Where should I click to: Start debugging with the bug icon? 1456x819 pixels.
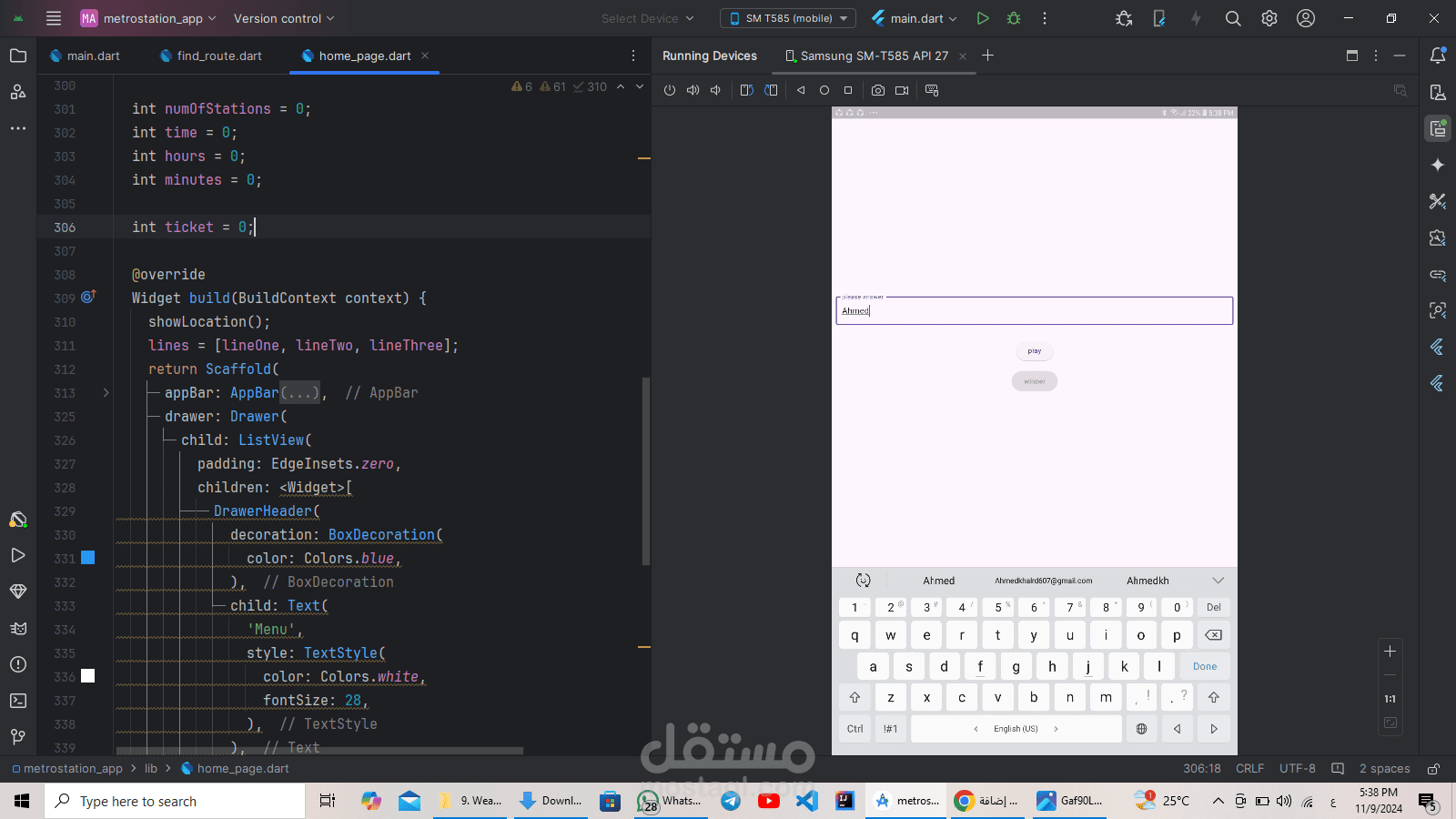1014,18
